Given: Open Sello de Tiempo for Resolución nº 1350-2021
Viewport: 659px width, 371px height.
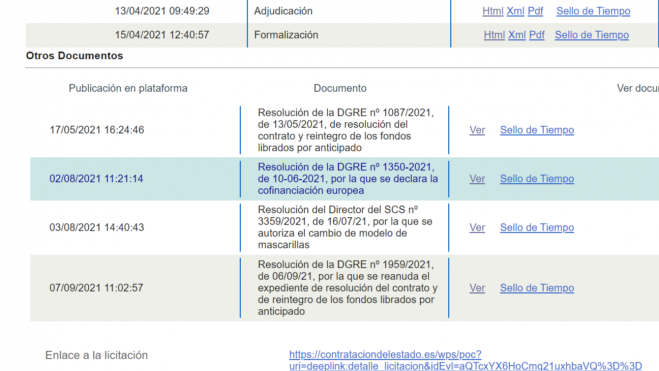Looking at the screenshot, I should pos(537,179).
